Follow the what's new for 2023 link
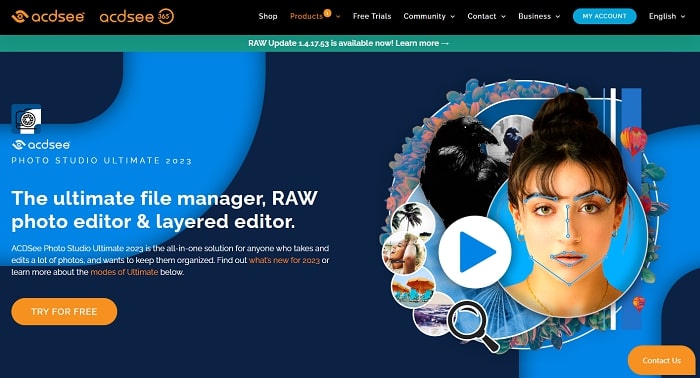The height and width of the screenshot is (378, 700). coord(284,260)
